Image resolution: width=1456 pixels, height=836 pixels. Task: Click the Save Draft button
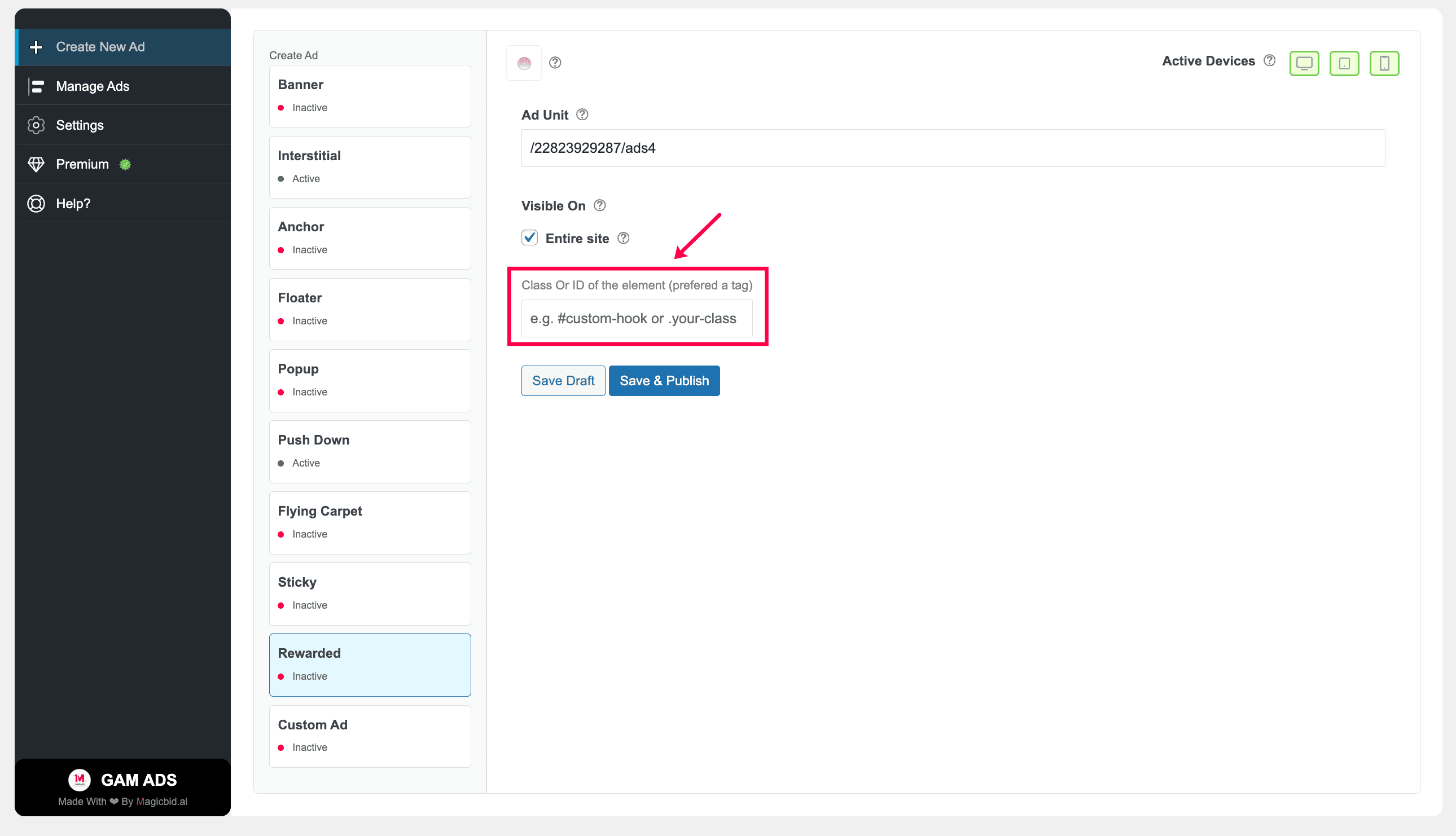[563, 381]
